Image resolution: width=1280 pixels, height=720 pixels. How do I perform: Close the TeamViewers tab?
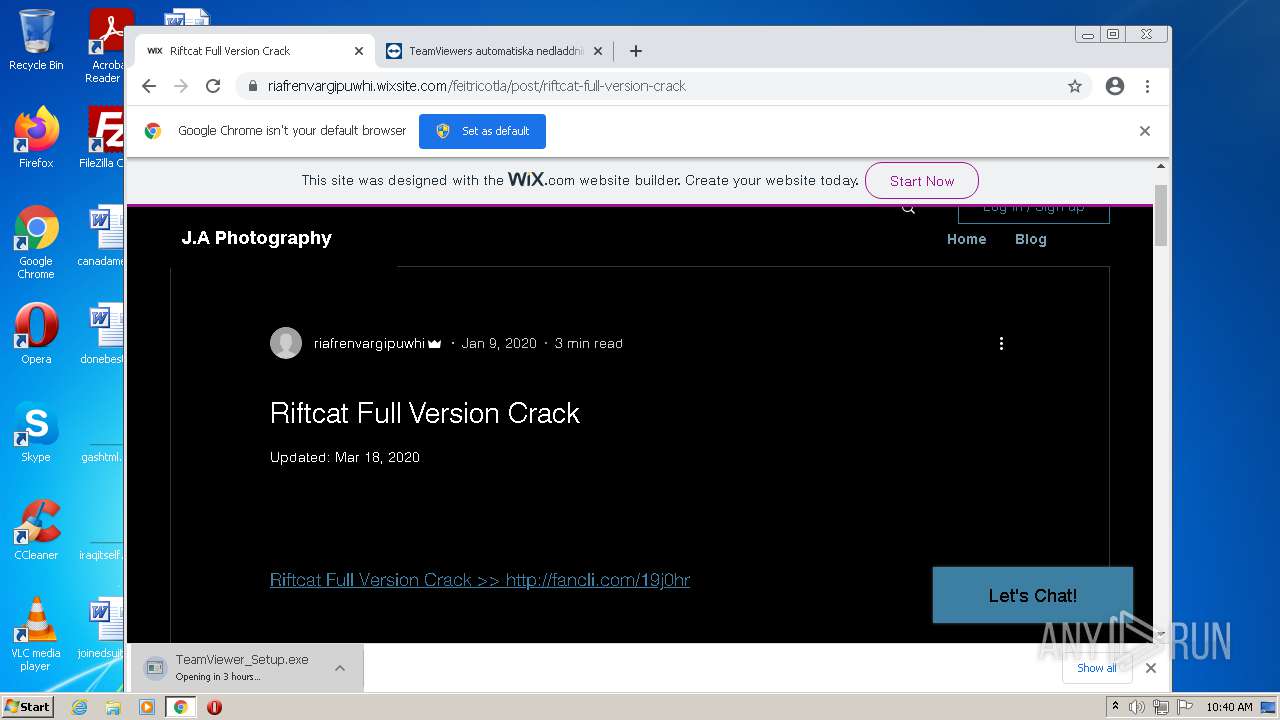(598, 51)
